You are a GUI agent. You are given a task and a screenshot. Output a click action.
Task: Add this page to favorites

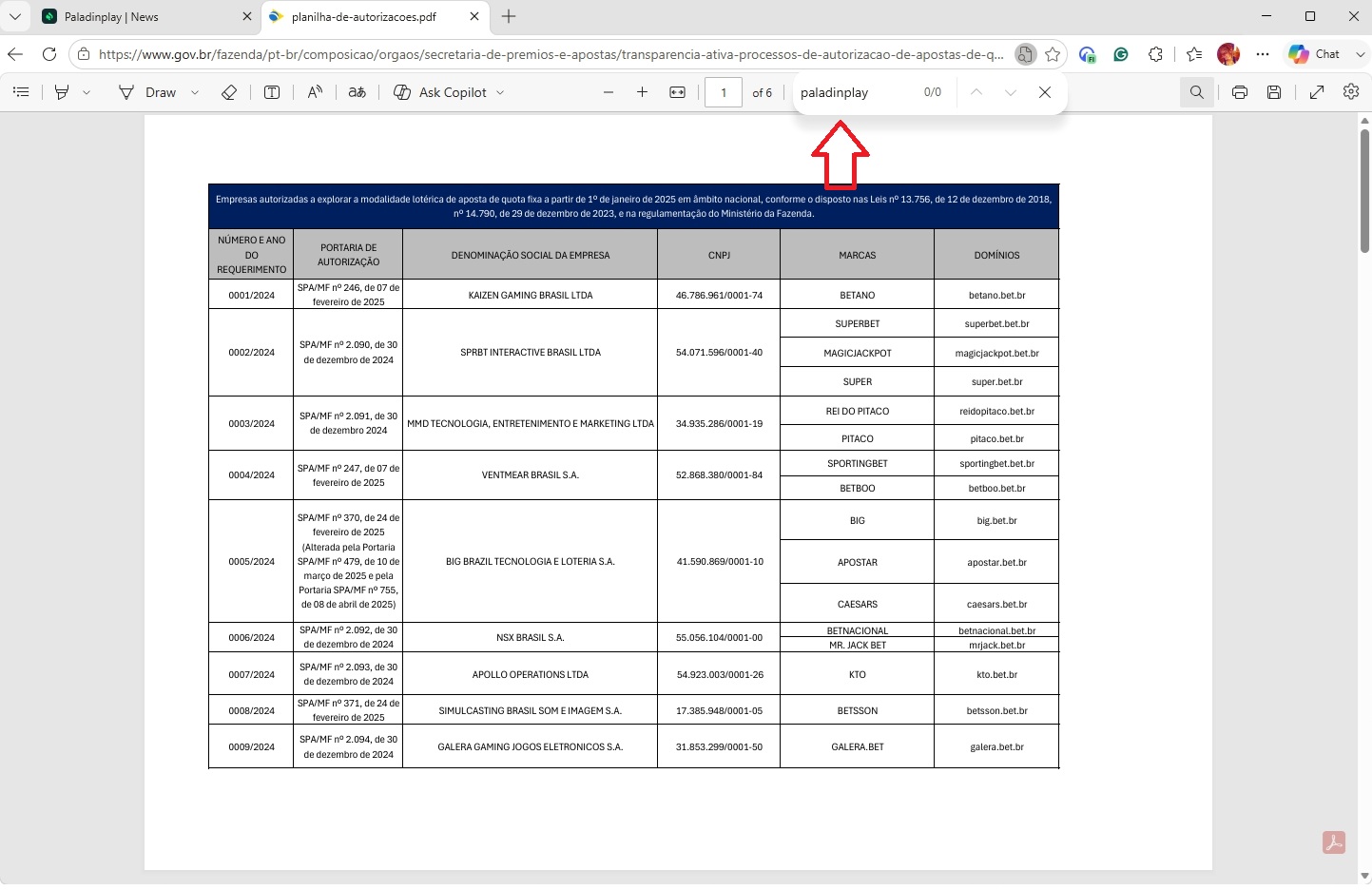(x=1053, y=54)
